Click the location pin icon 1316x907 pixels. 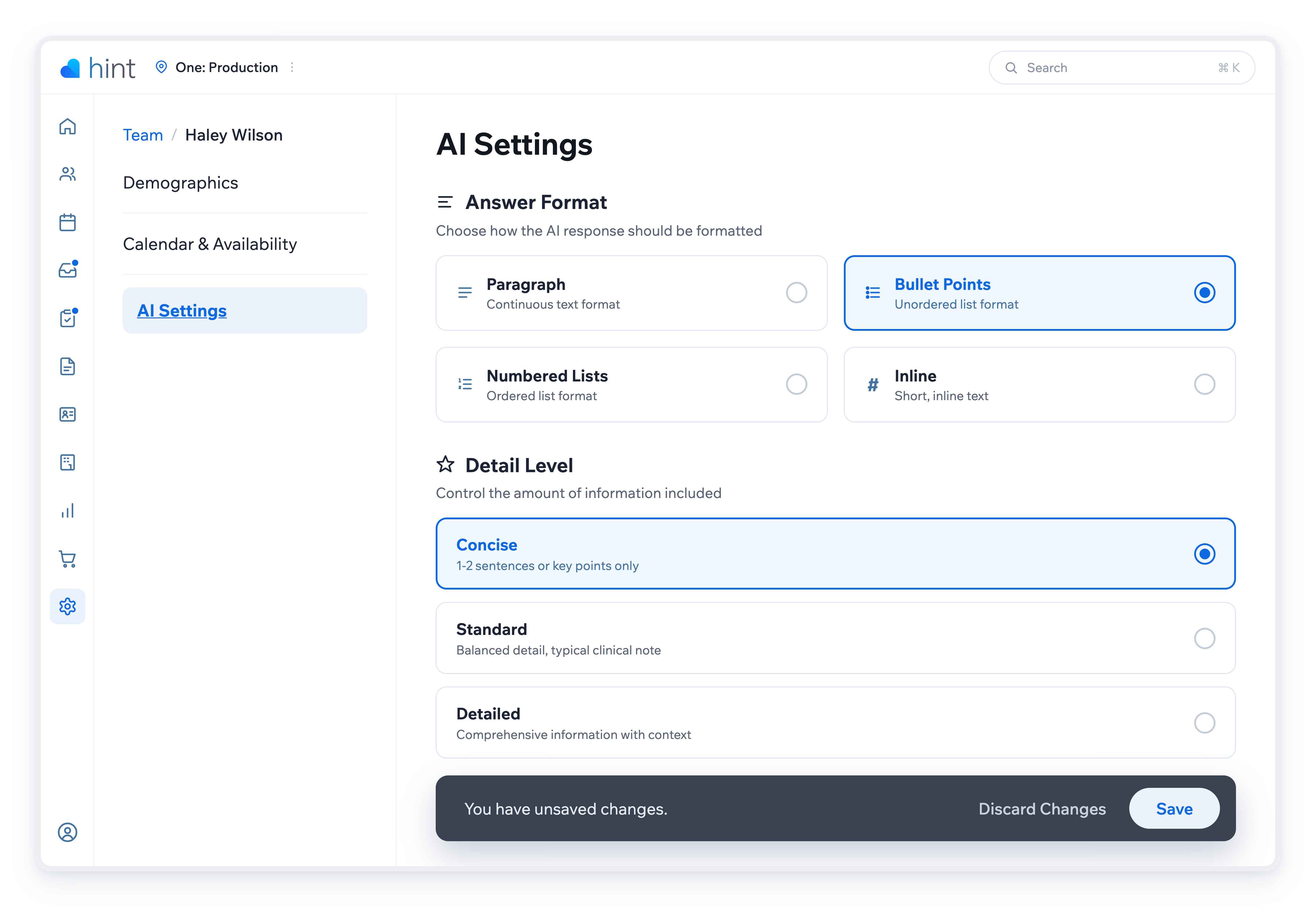(161, 67)
